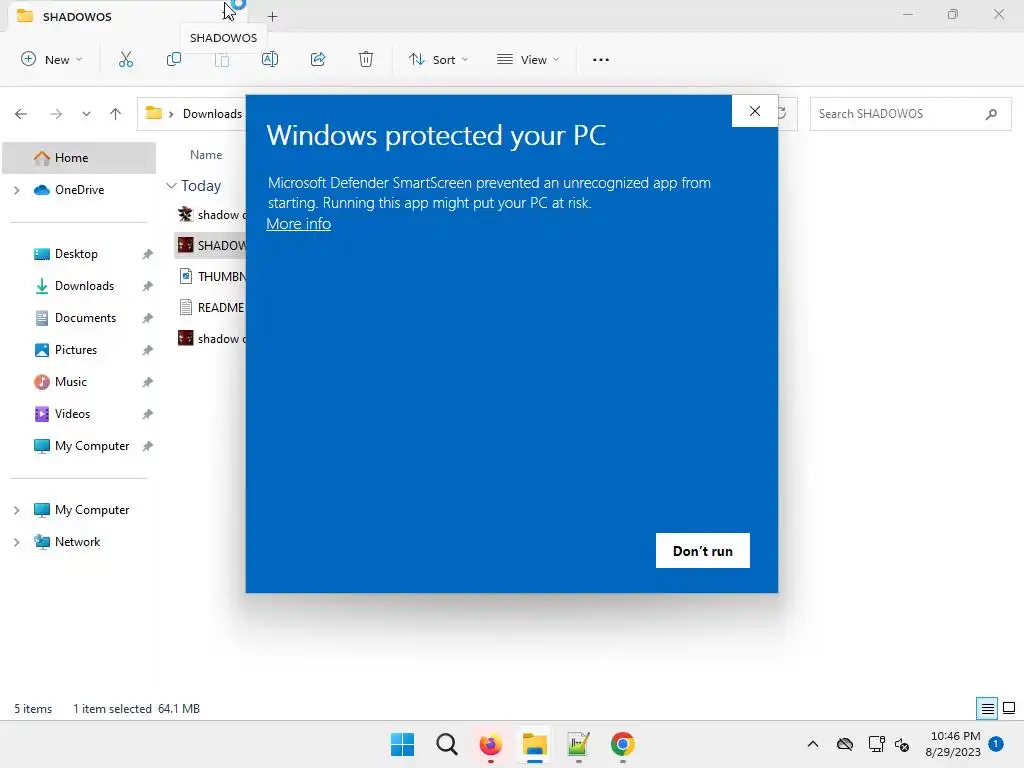Viewport: 1024px width, 768px height.
Task: Open pinned Videos folder
Action: [x=72, y=413]
